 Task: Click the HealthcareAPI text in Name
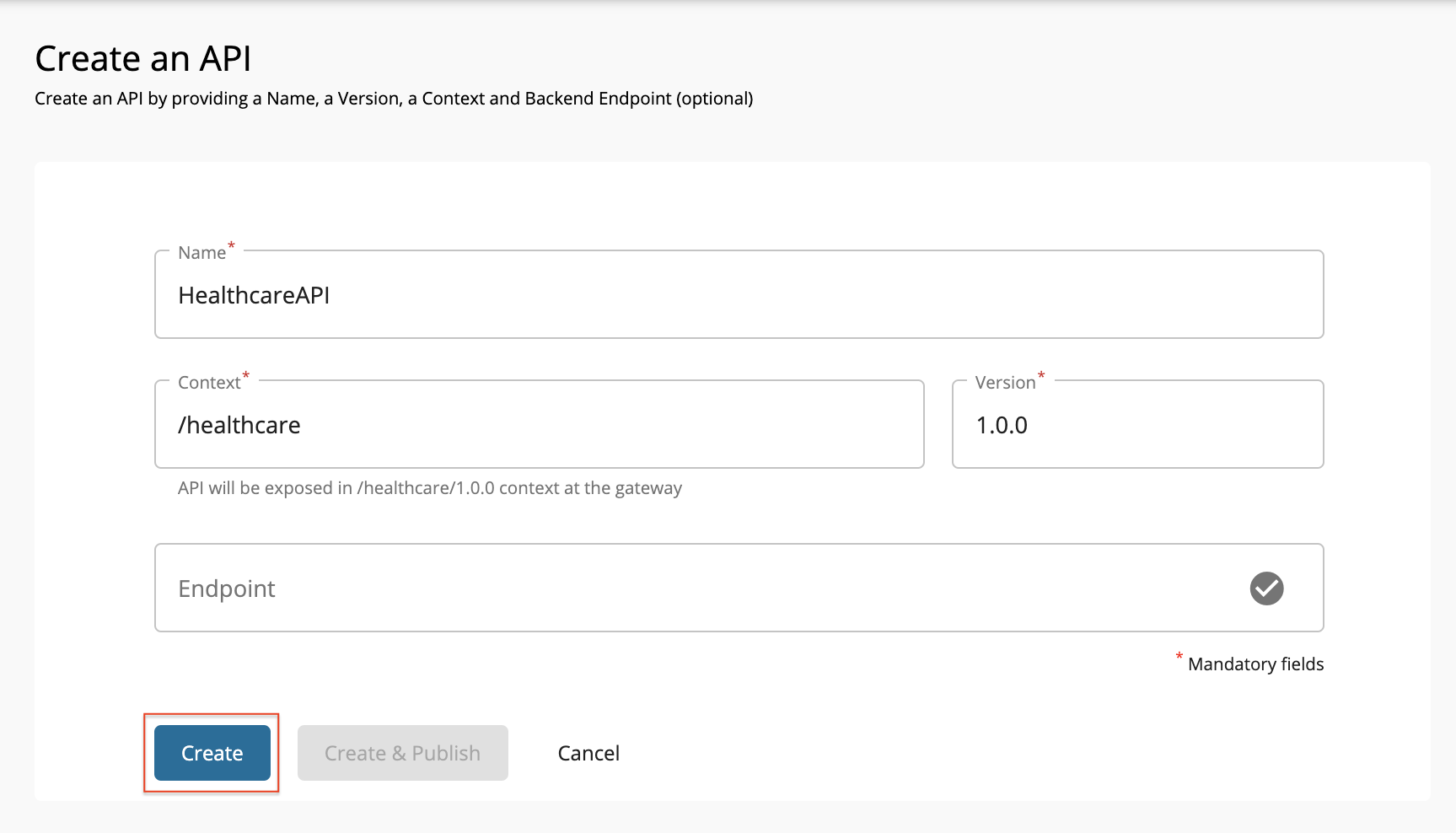pos(254,295)
